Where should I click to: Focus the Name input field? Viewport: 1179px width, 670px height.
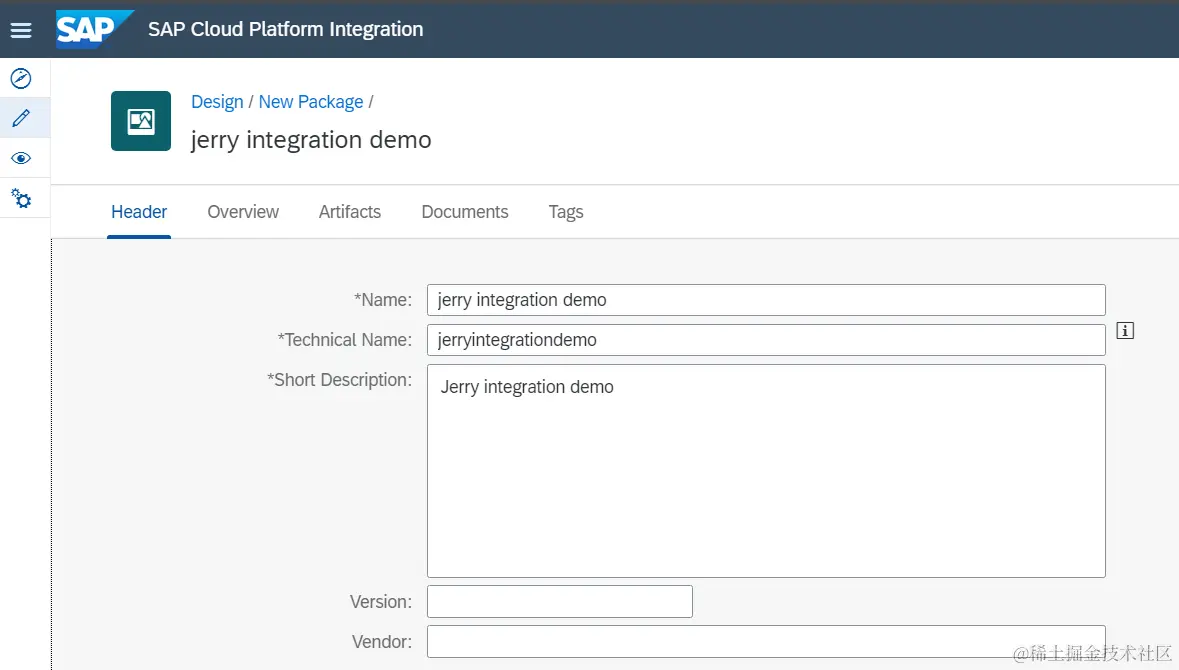[766, 300]
